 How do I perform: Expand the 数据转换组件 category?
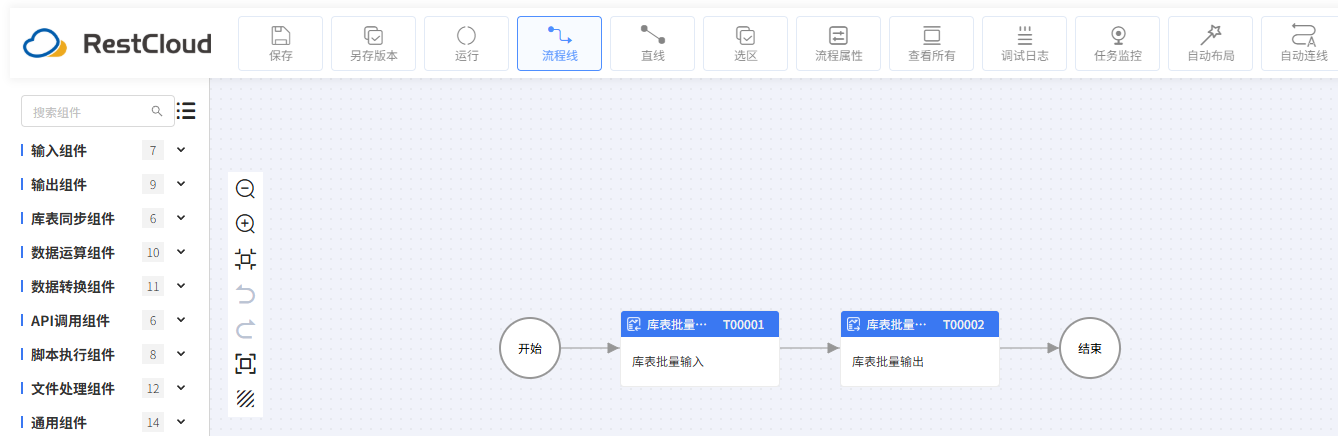click(181, 286)
